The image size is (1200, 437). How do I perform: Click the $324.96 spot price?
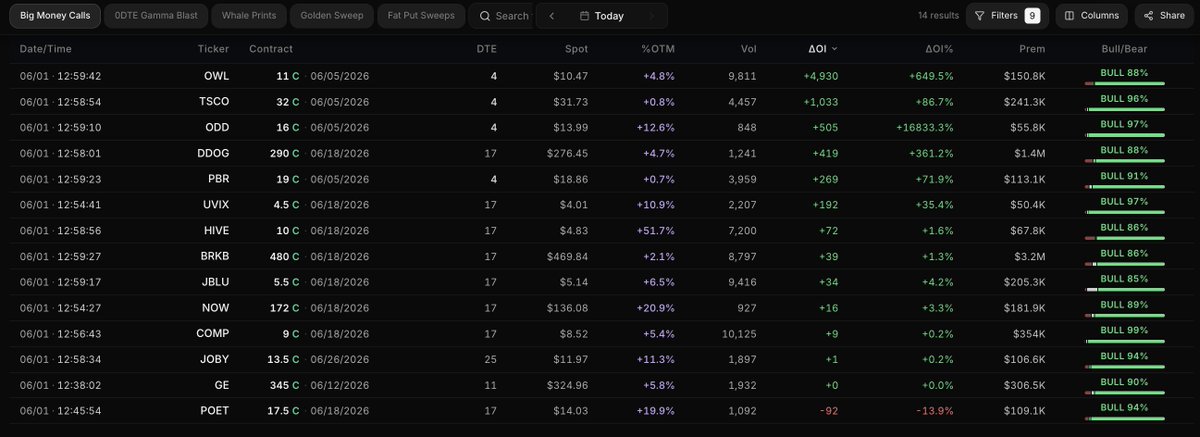coord(568,383)
